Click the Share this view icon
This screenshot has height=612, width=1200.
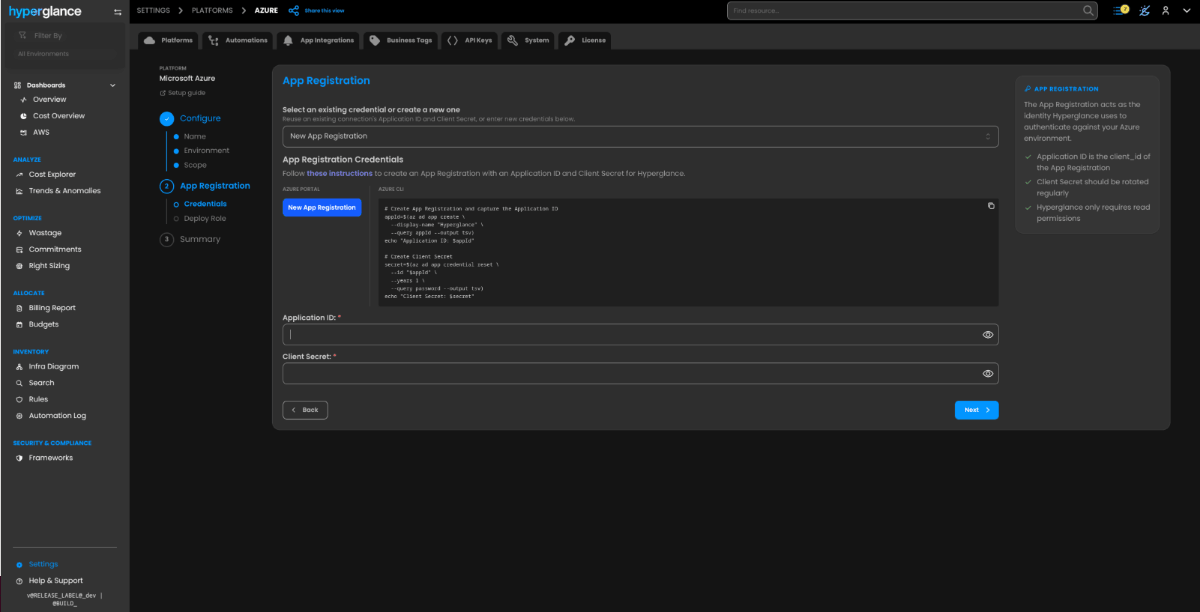[x=293, y=10]
